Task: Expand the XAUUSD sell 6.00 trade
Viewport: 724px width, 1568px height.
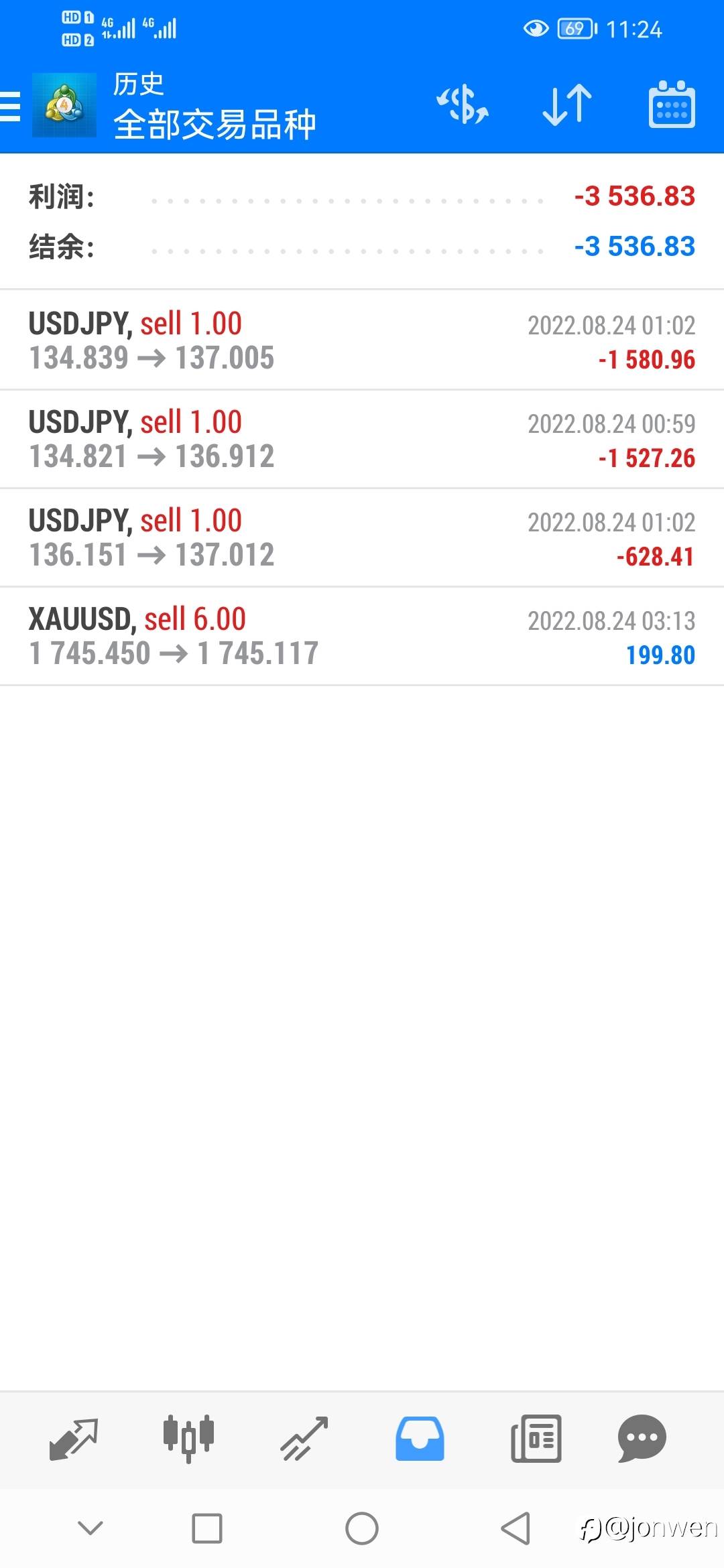Action: [x=362, y=636]
